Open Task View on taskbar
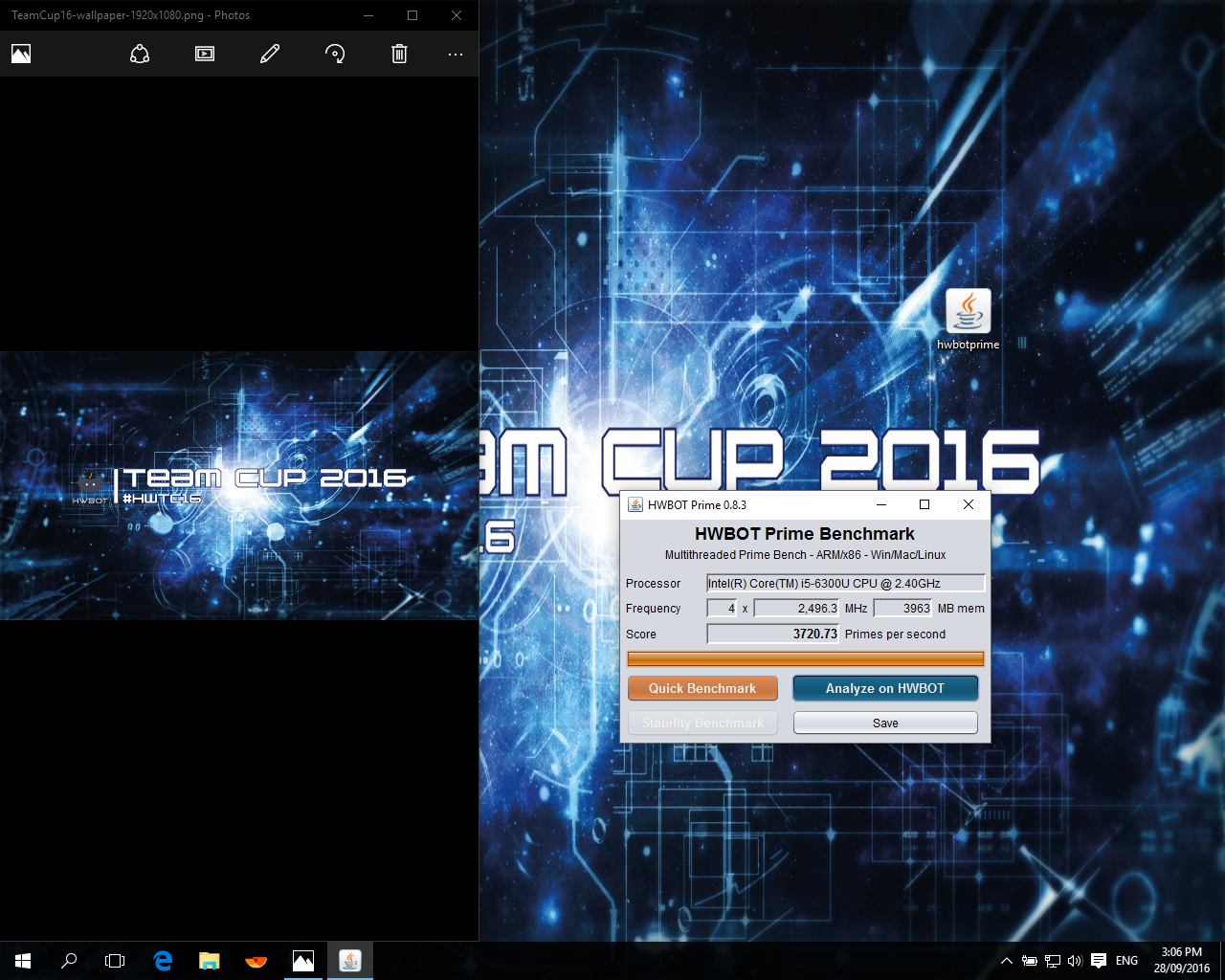The width and height of the screenshot is (1225, 980). (x=115, y=961)
